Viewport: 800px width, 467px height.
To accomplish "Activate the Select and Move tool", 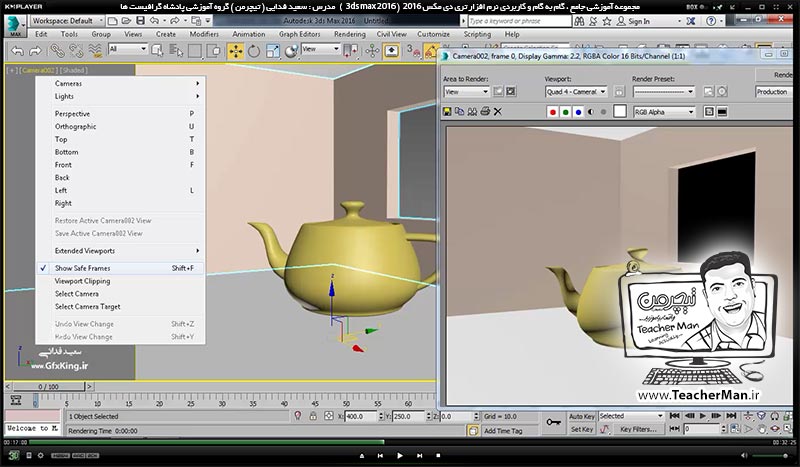I will [x=235, y=51].
